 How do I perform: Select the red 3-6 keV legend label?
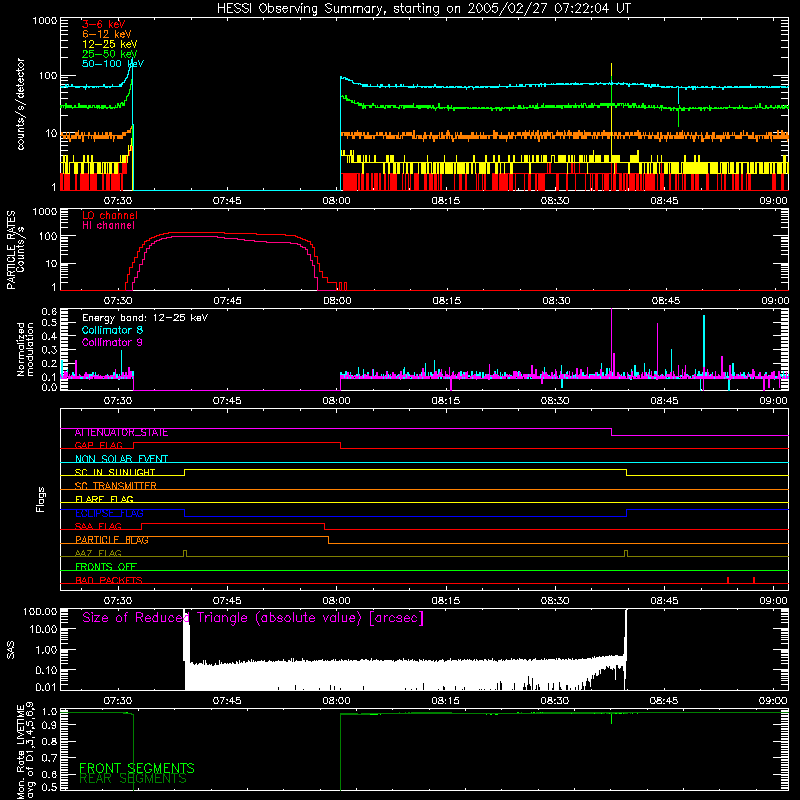(103, 24)
